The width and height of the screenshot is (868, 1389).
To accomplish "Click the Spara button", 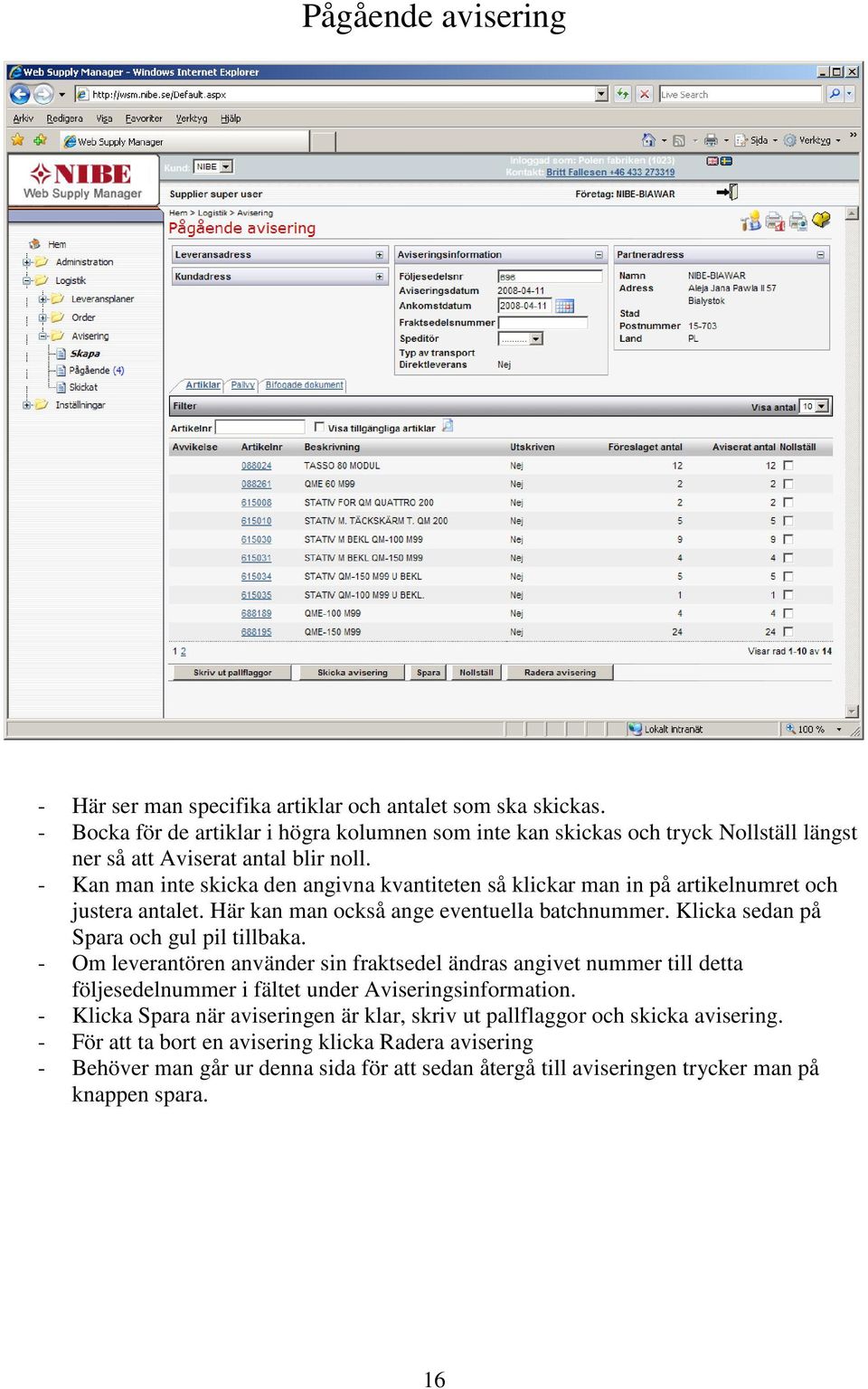I will pos(429,672).
